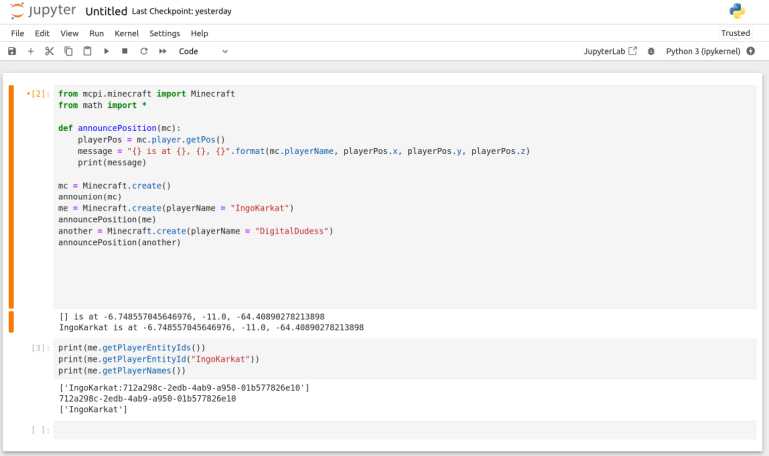The width and height of the screenshot is (769, 456).
Task: Insert a cell below with the plus icon
Action: pyautogui.click(x=30, y=51)
